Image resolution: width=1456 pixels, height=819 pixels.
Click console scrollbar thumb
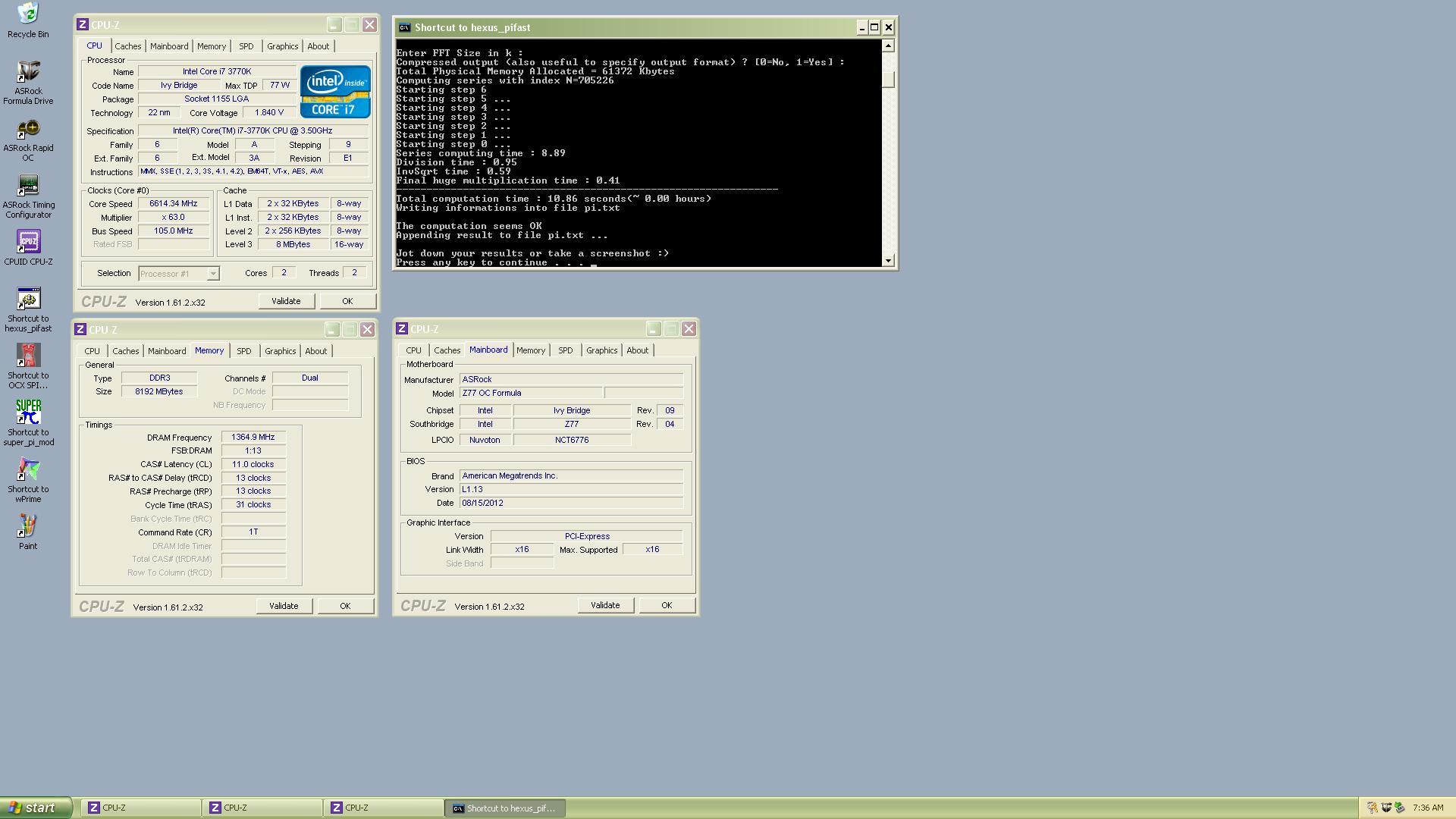click(x=888, y=80)
